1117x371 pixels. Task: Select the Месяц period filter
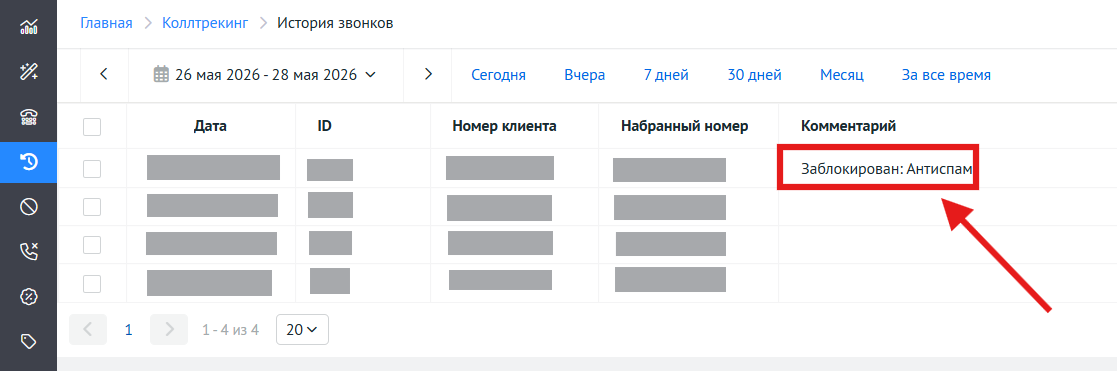point(842,75)
